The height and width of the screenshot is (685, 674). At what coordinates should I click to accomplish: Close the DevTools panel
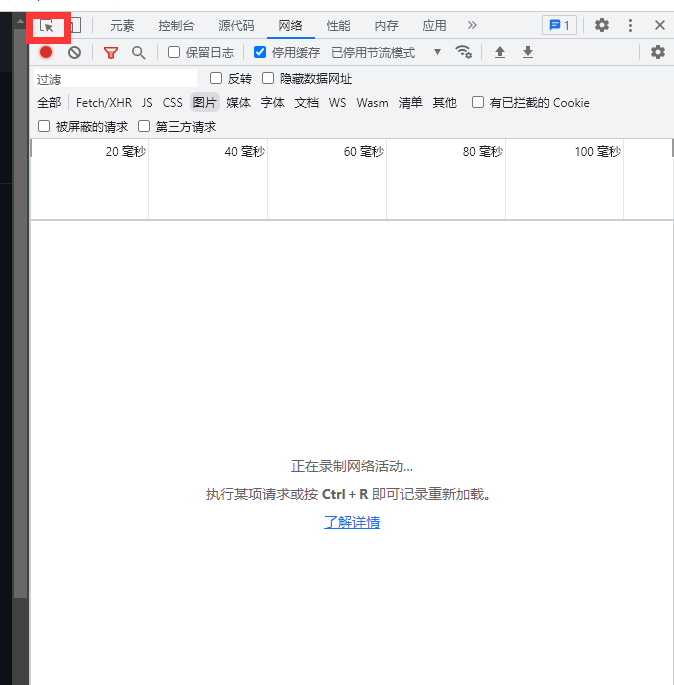(x=660, y=25)
